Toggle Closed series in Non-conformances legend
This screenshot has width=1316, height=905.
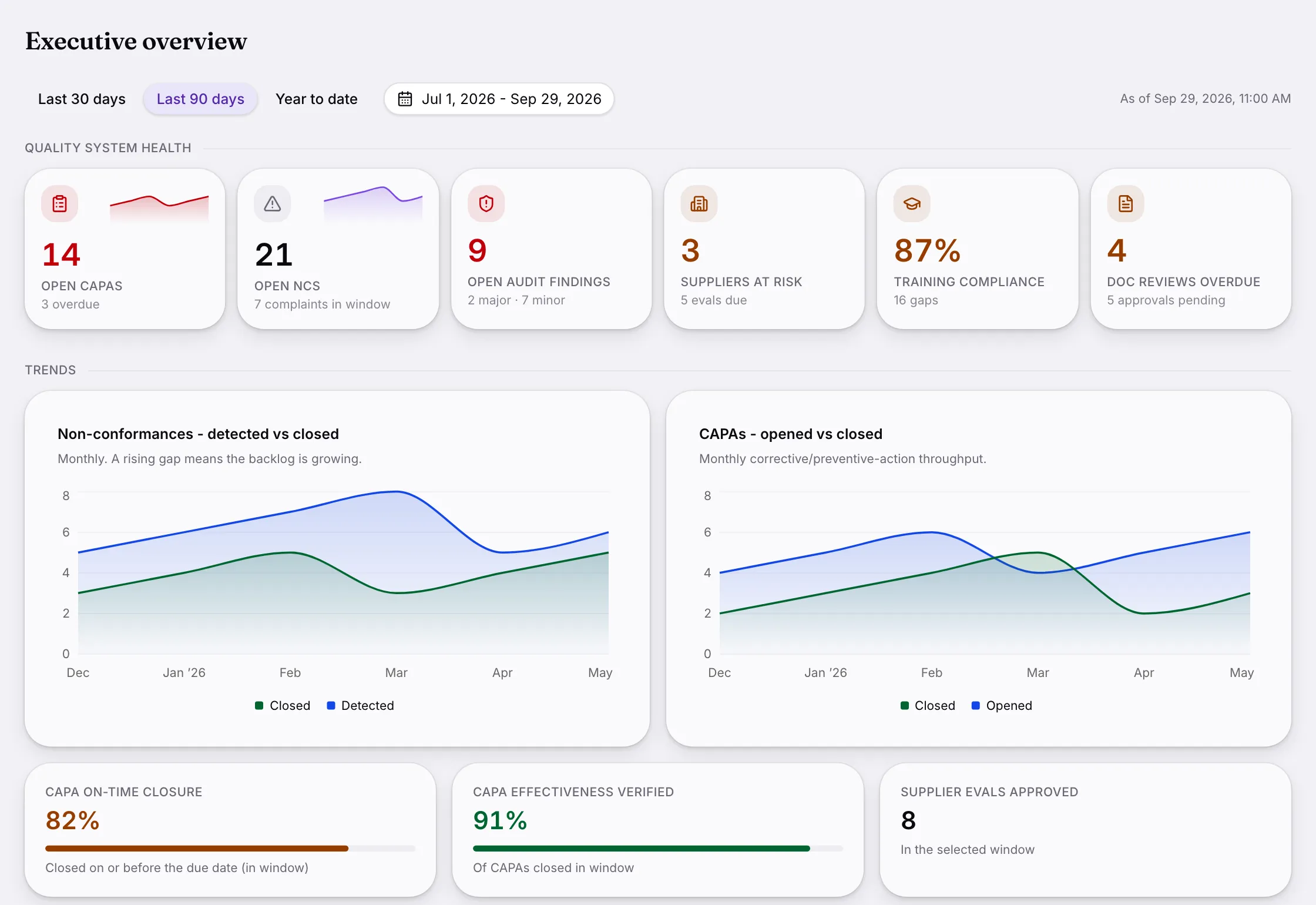(x=283, y=705)
